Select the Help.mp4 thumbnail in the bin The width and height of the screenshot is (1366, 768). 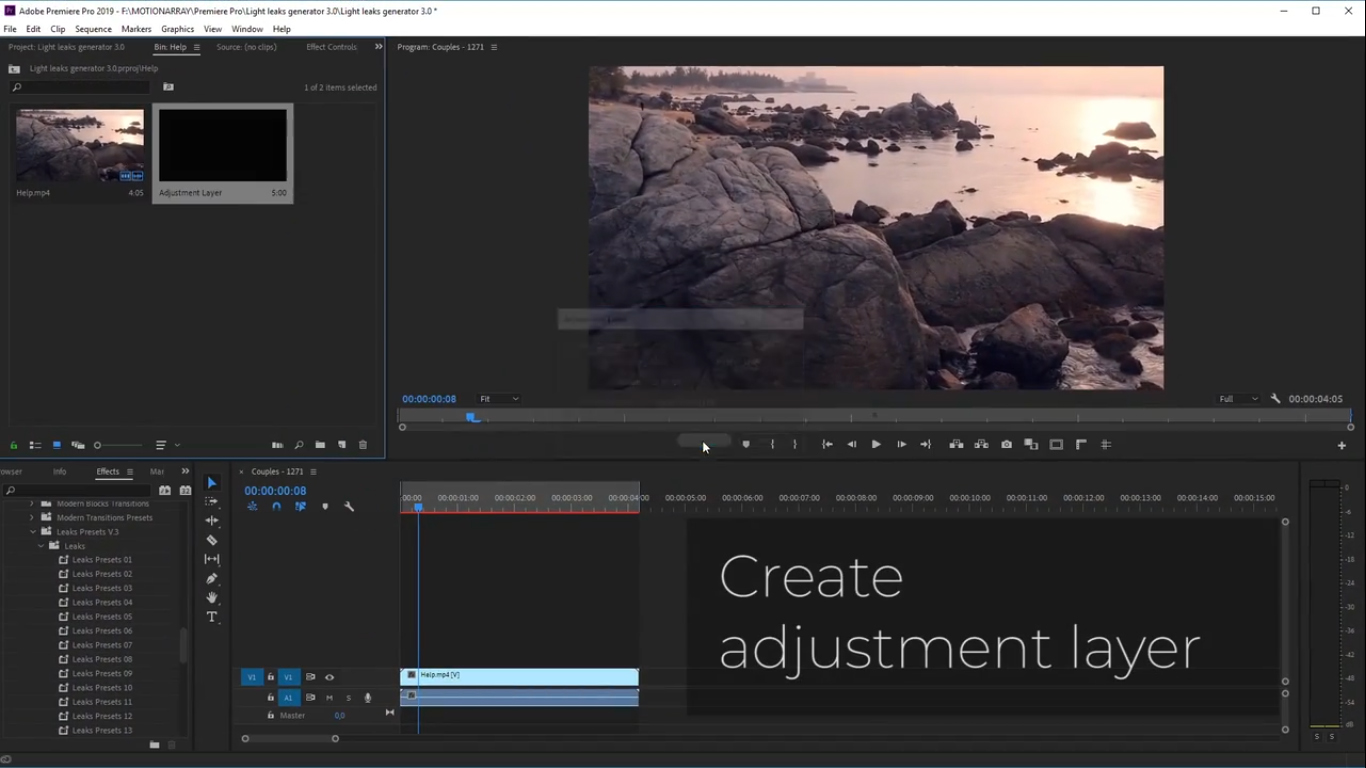pyautogui.click(x=79, y=143)
